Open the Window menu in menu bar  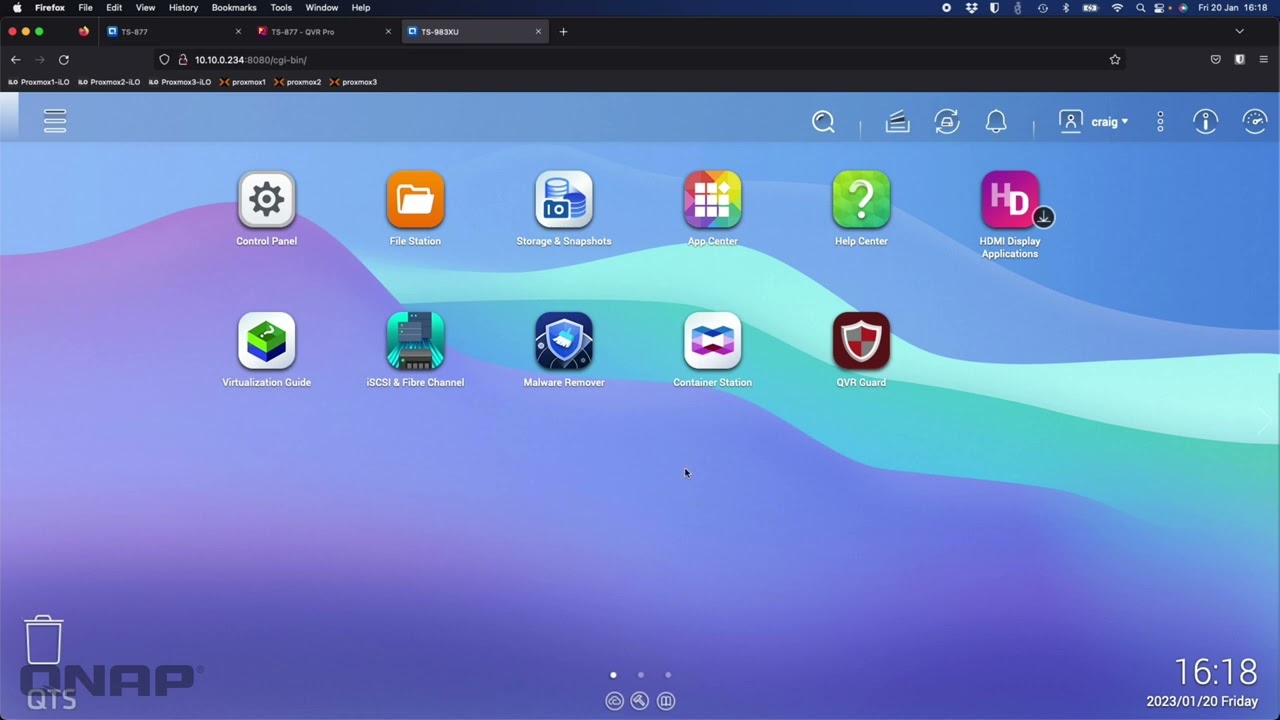pos(321,8)
